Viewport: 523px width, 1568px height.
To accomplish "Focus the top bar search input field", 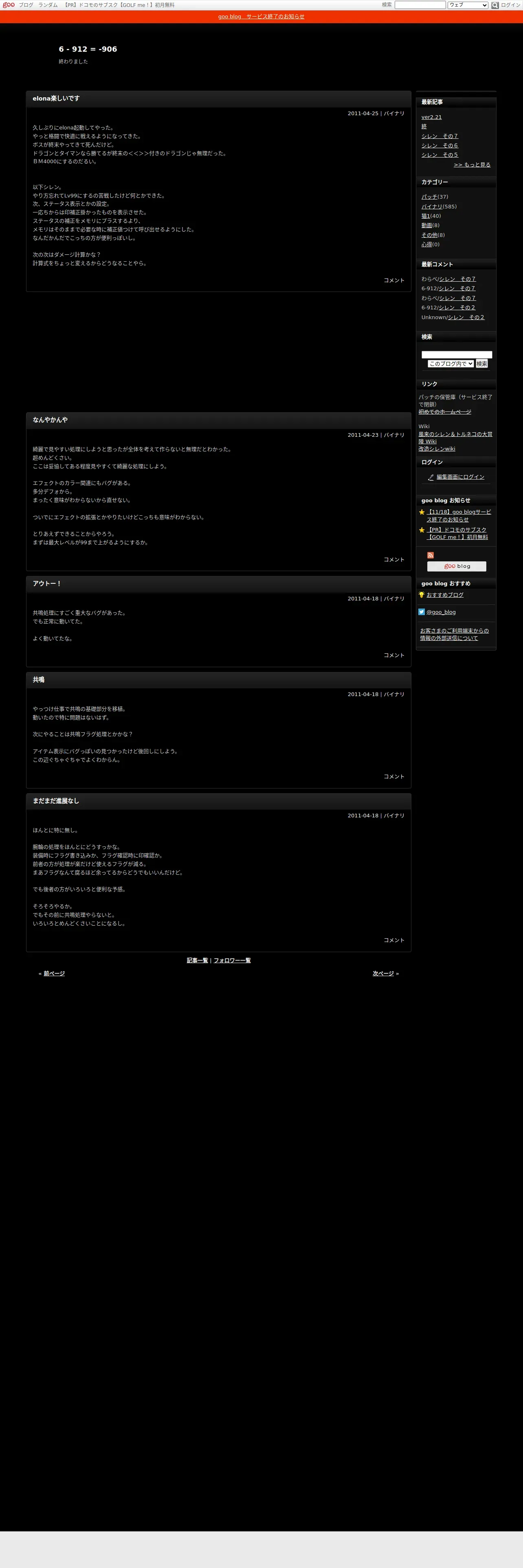I will [420, 5].
